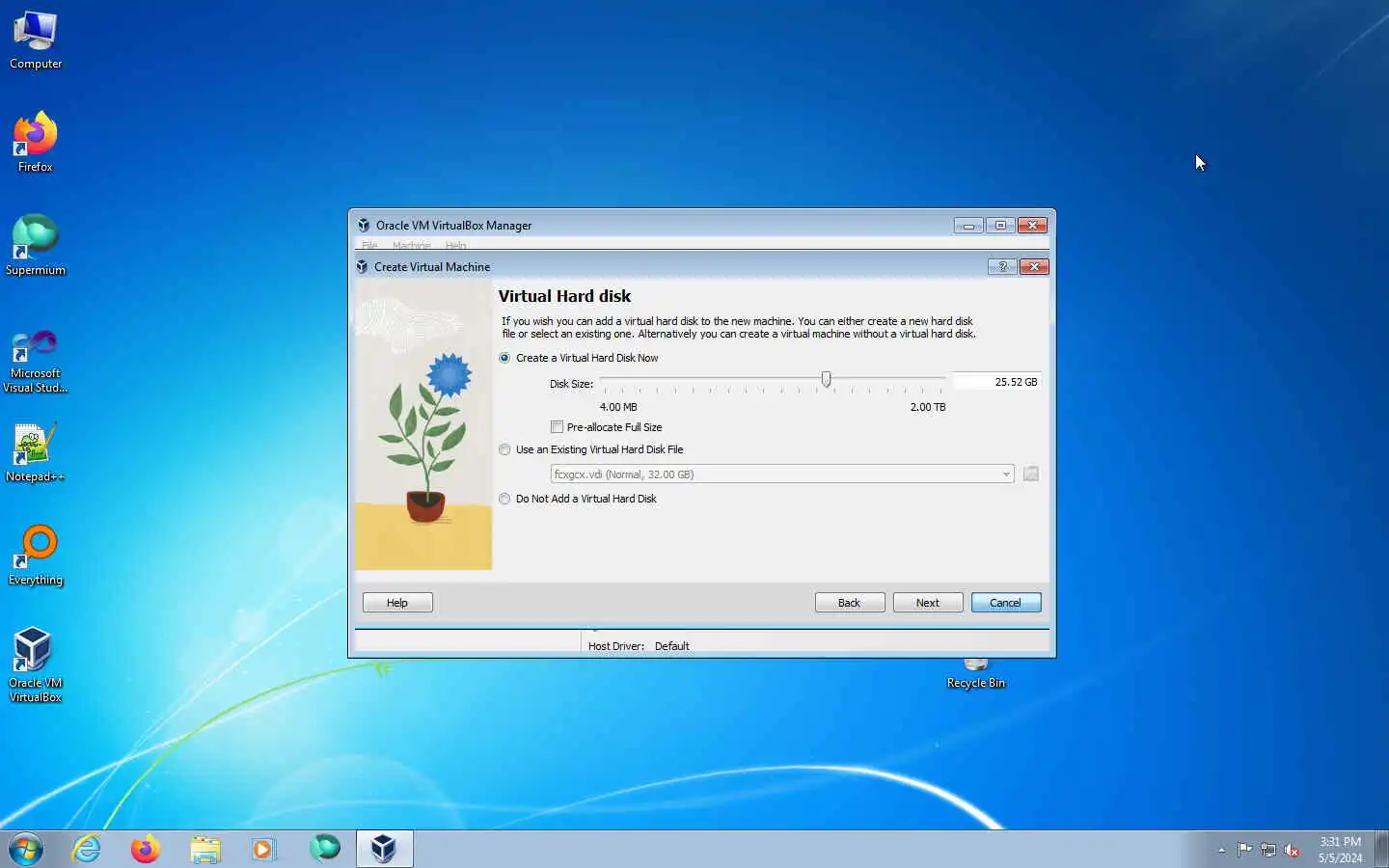Go Back to the previous wizard page

click(x=850, y=603)
